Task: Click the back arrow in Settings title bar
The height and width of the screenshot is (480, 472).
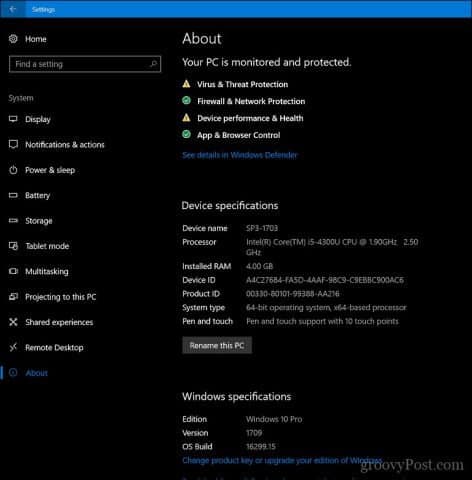Action: [x=12, y=9]
